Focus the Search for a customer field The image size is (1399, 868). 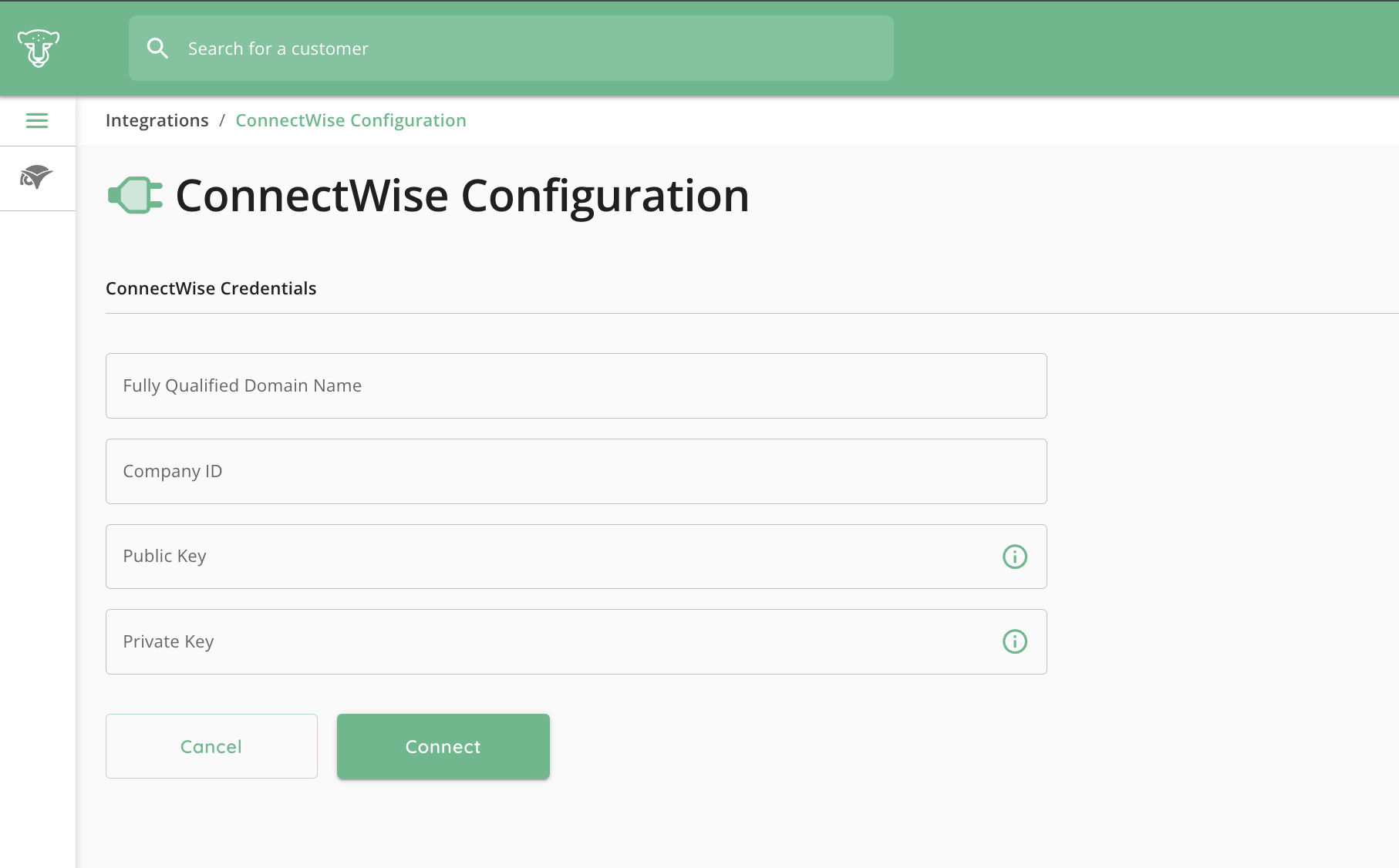pos(511,49)
